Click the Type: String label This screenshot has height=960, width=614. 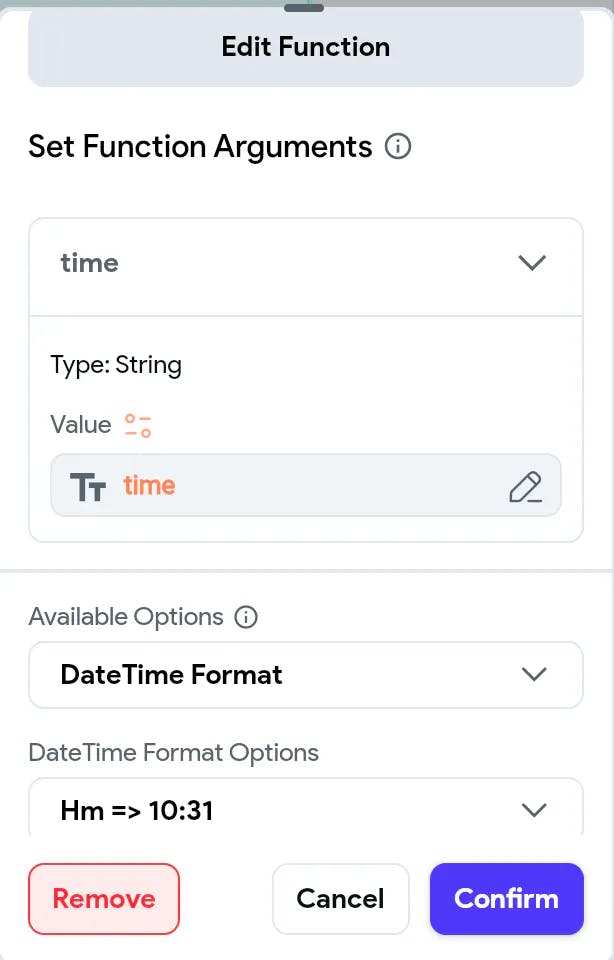(116, 365)
